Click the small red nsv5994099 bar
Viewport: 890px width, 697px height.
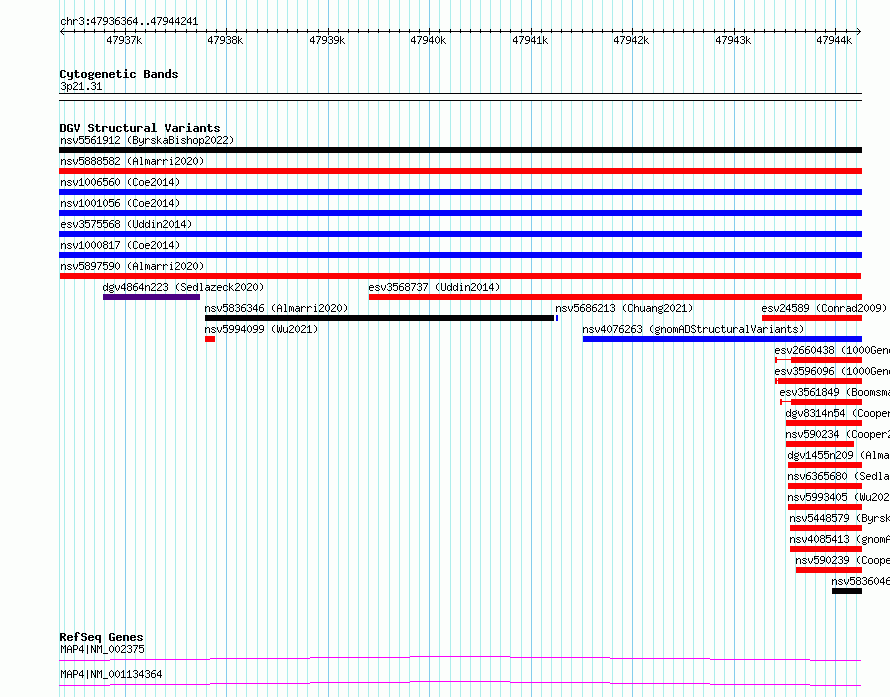pos(210,339)
